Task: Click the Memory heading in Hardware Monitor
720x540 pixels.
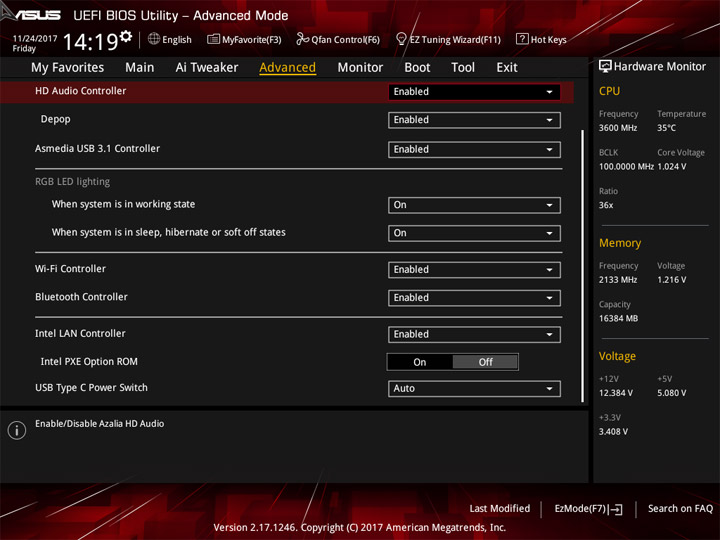Action: (x=620, y=243)
